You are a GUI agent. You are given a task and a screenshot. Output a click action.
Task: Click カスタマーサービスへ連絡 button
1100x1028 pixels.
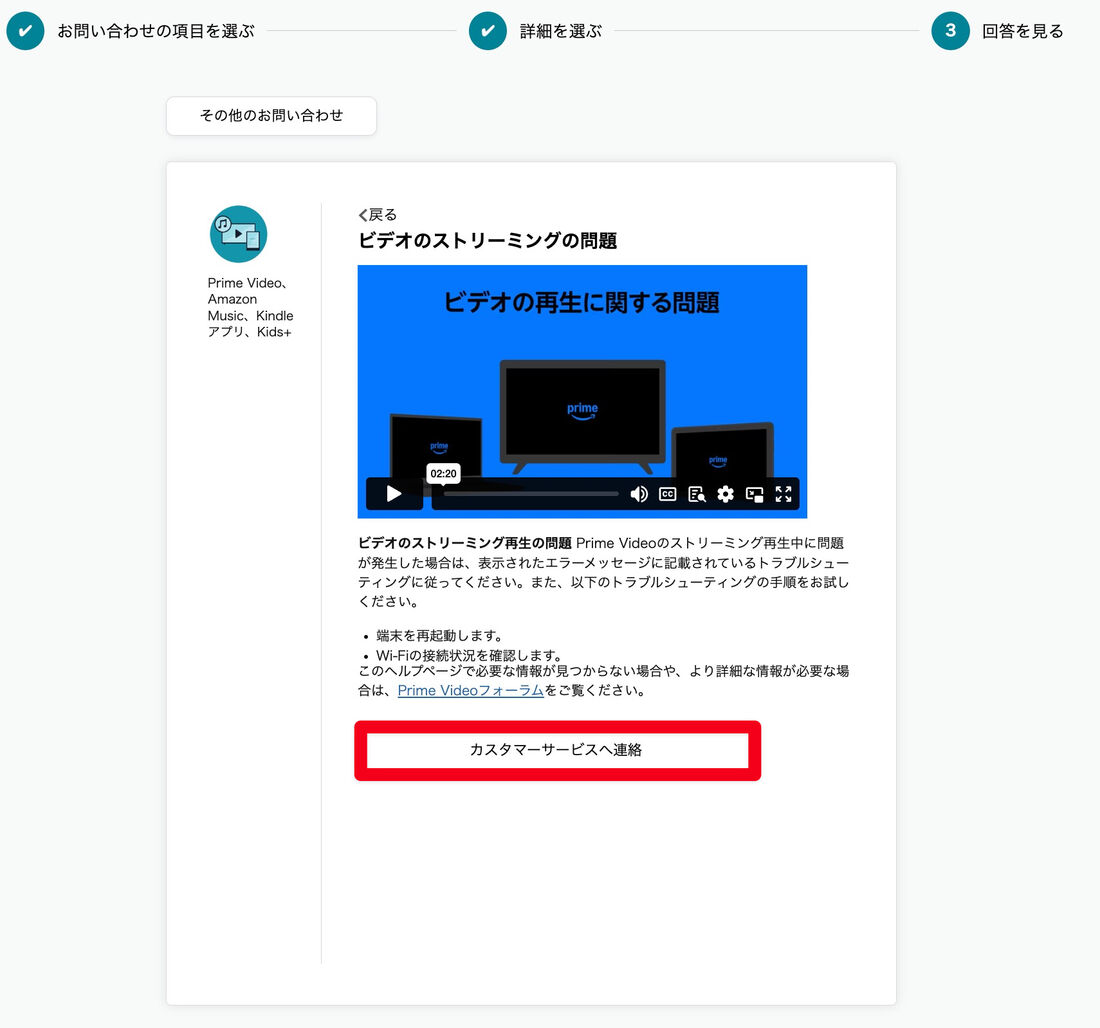558,750
